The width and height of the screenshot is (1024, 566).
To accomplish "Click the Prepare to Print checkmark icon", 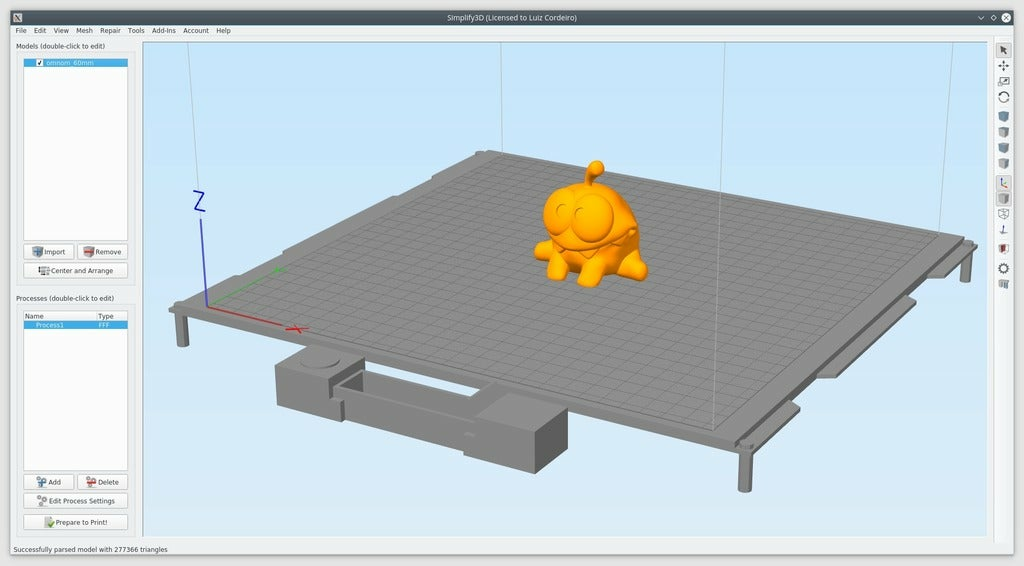I will click(x=50, y=522).
